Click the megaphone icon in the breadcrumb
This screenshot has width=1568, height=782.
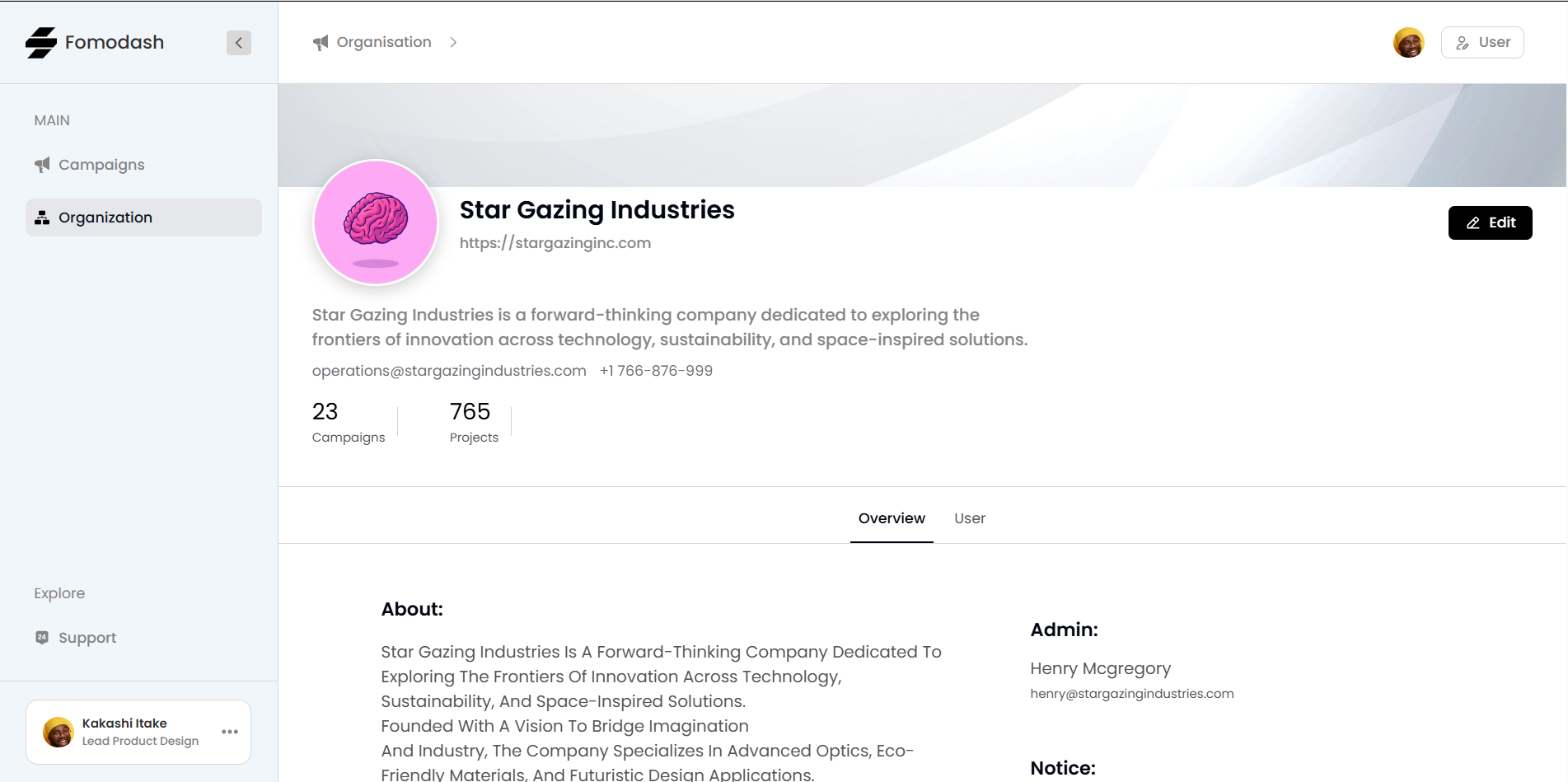[x=321, y=43]
